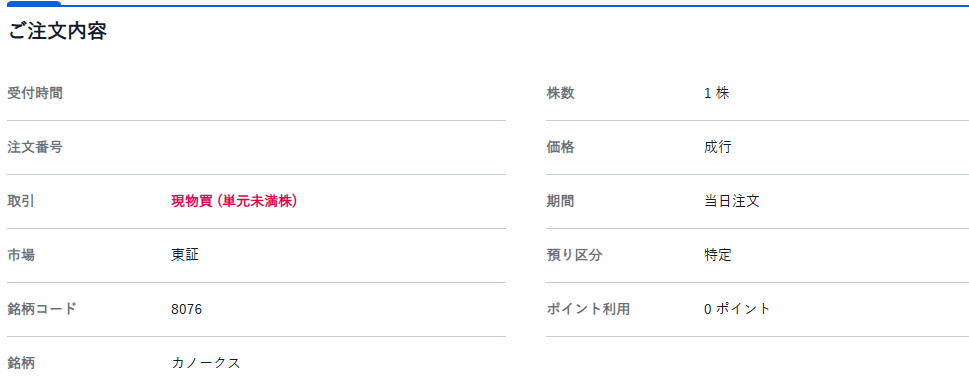
Task: Select the 0 ポイント value
Action: coord(737,309)
